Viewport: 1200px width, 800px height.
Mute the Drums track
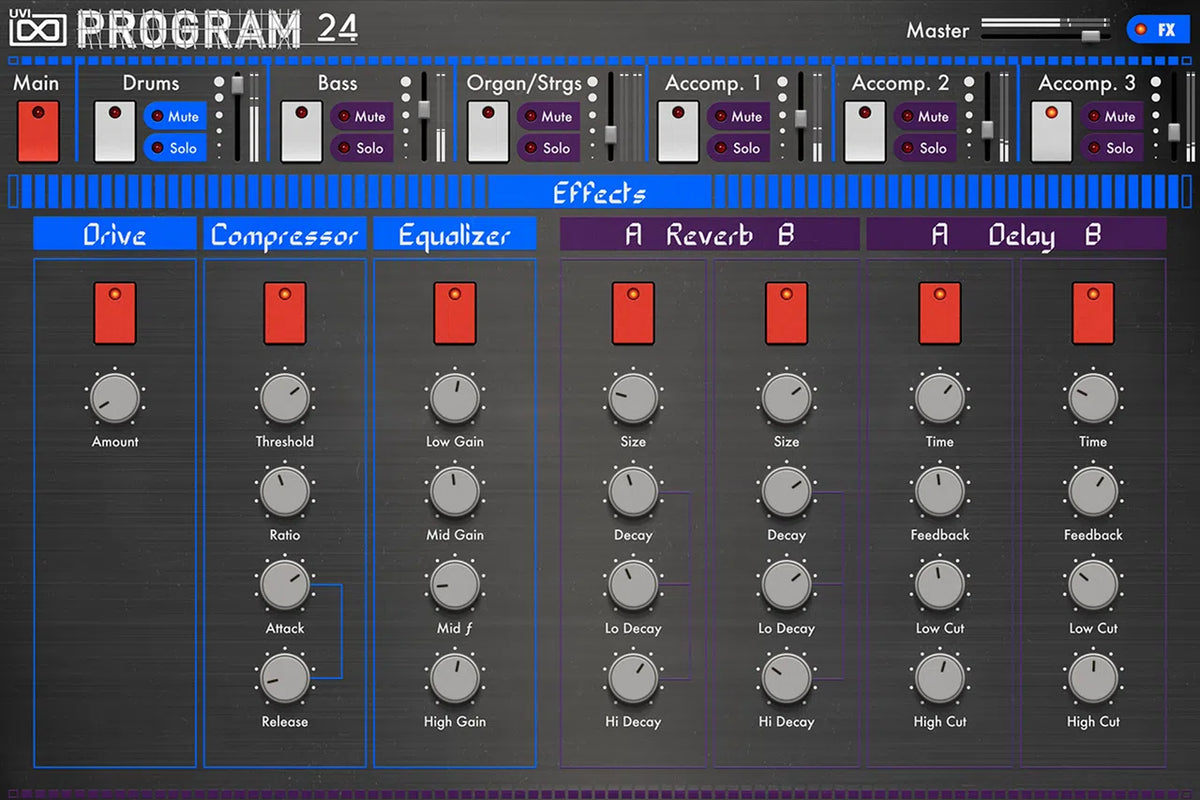[x=175, y=117]
